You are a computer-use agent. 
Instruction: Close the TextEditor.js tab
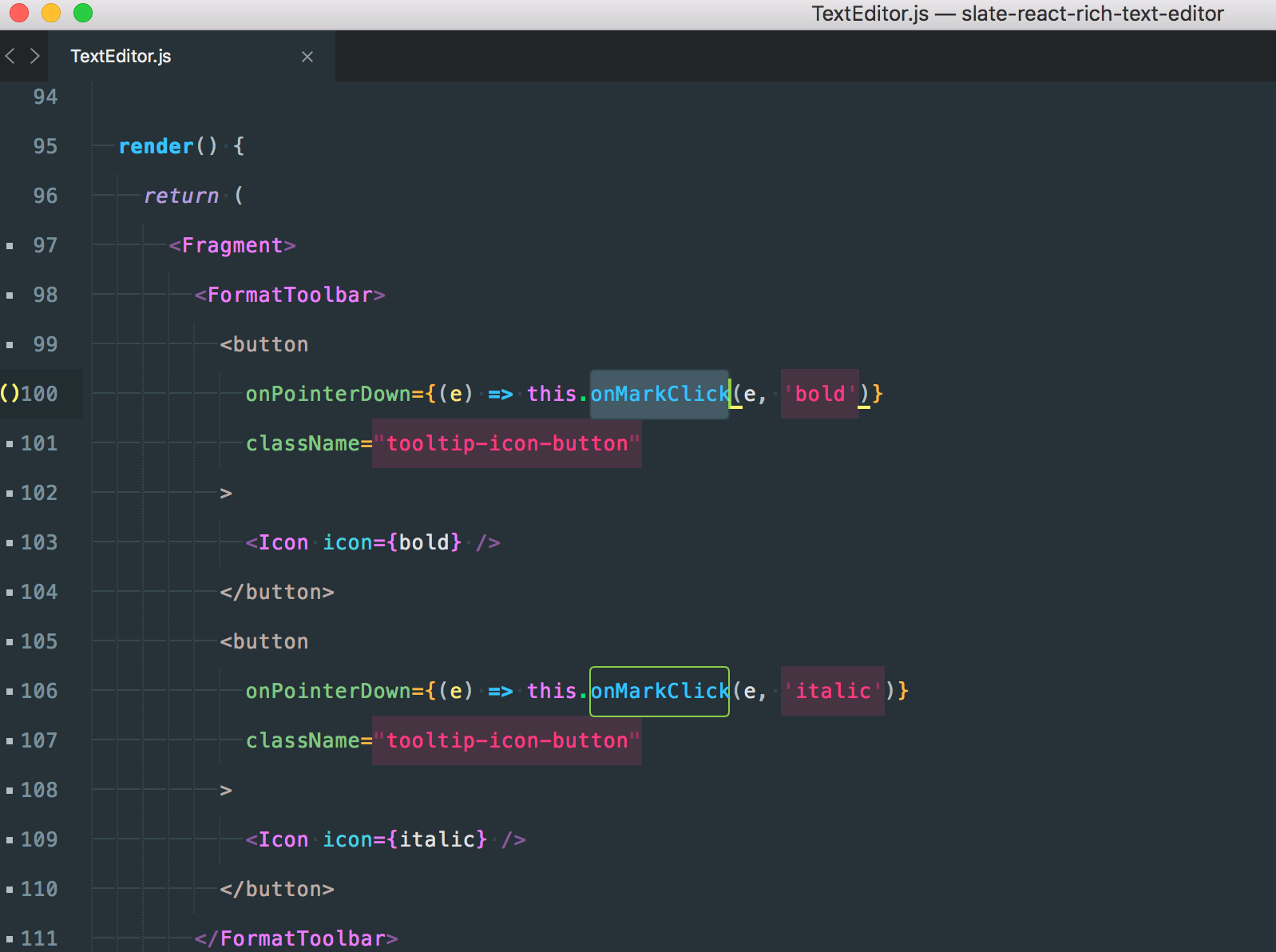pos(307,57)
